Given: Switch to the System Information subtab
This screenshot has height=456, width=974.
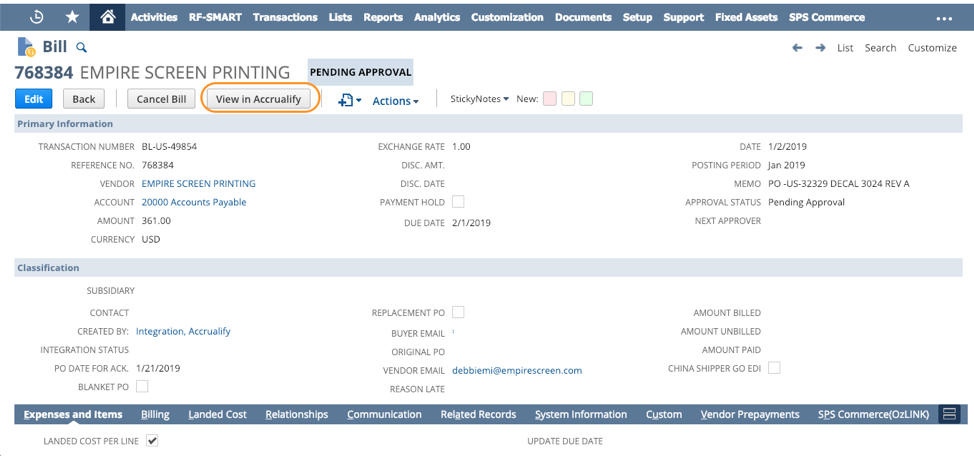Looking at the screenshot, I should coord(581,414).
